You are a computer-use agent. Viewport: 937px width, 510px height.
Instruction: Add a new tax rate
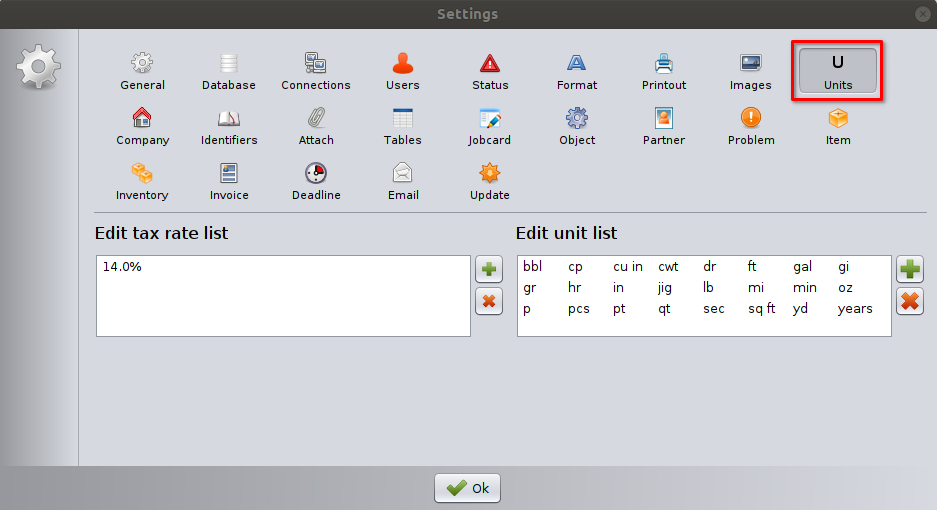click(x=489, y=269)
